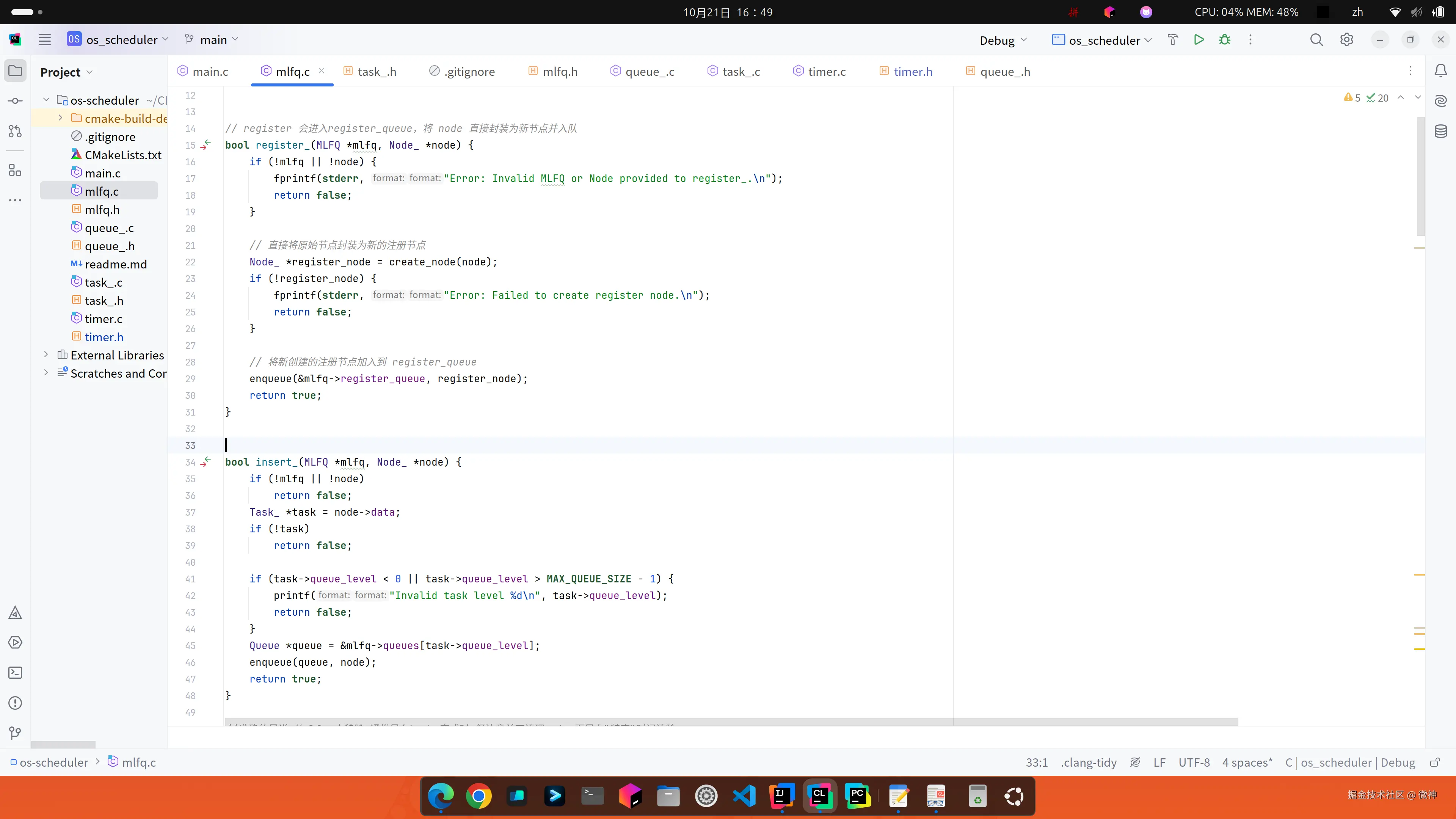Click the Debug bug icon
The width and height of the screenshot is (1456, 819).
pyautogui.click(x=1224, y=39)
